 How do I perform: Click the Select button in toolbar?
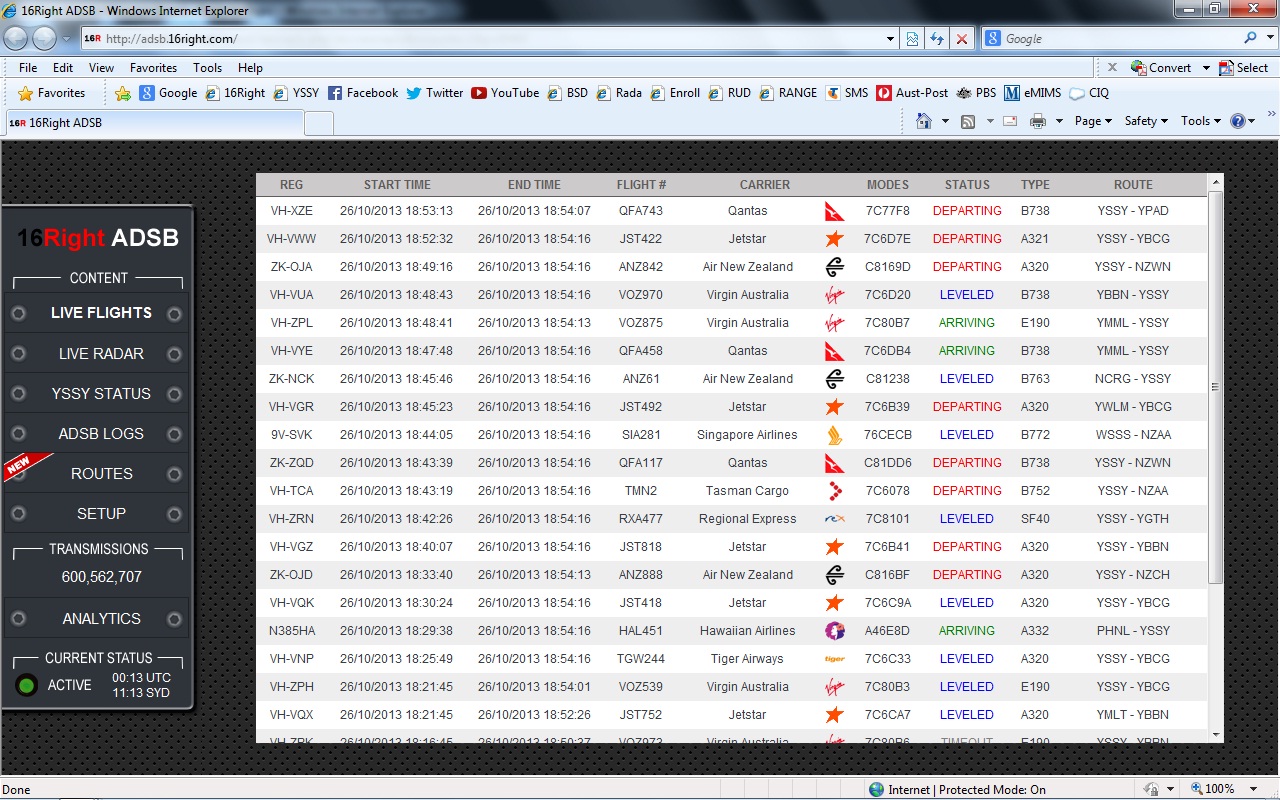pos(1244,68)
